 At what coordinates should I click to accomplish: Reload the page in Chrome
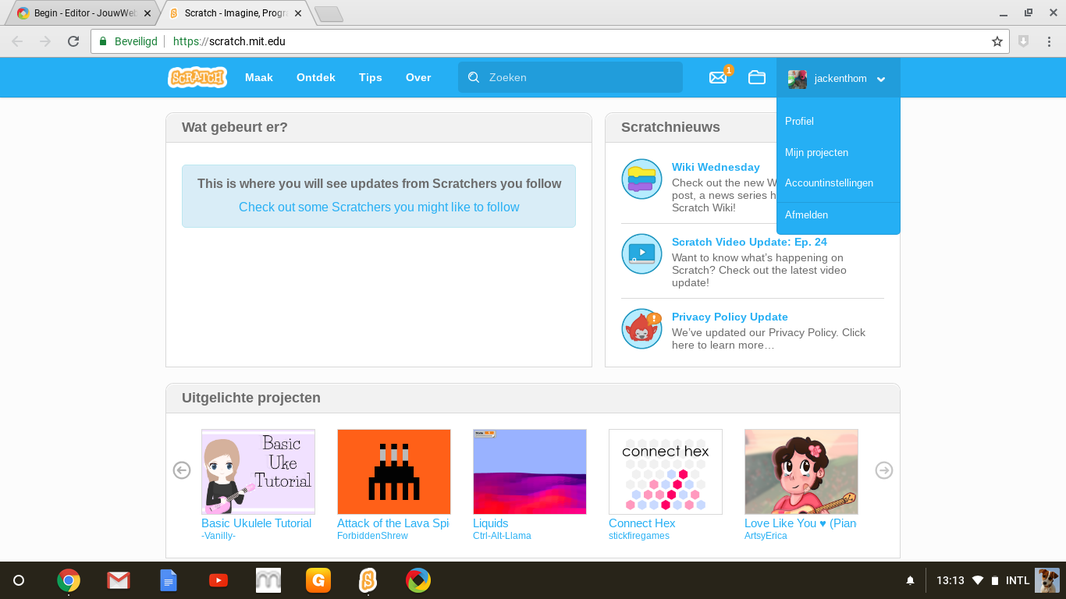(x=73, y=41)
